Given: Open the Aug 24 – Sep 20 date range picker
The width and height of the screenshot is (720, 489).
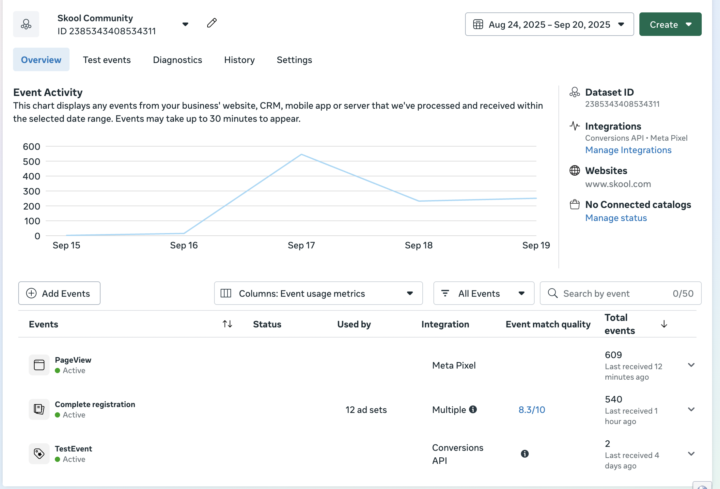Looking at the screenshot, I should click(549, 24).
